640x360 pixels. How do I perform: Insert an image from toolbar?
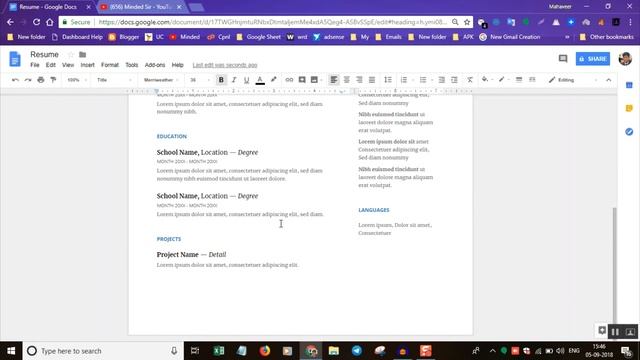[x=314, y=80]
